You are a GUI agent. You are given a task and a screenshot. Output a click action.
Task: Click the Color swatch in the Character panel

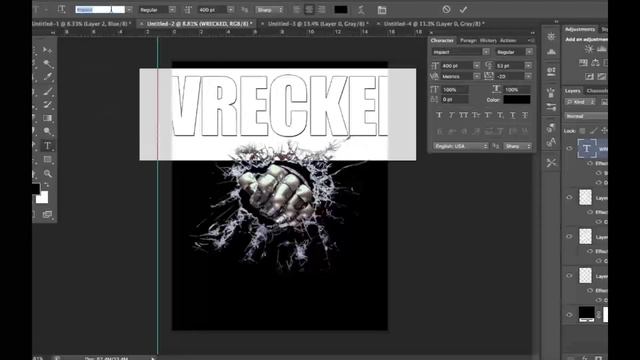pyautogui.click(x=517, y=100)
